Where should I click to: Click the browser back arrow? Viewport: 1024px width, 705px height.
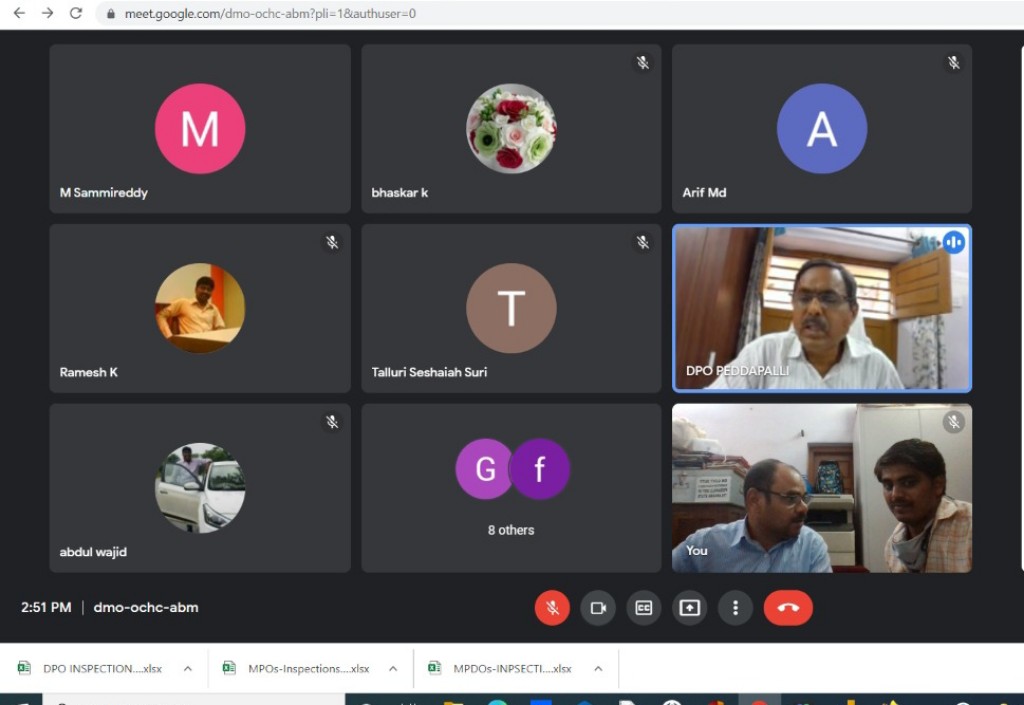(x=19, y=14)
